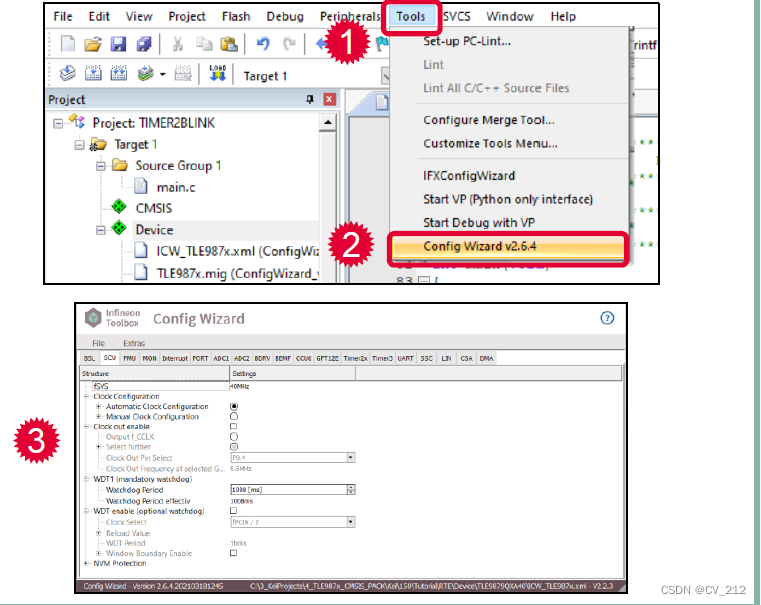Click the Cut scissors icon
This screenshot has width=761, height=605.
click(x=178, y=44)
